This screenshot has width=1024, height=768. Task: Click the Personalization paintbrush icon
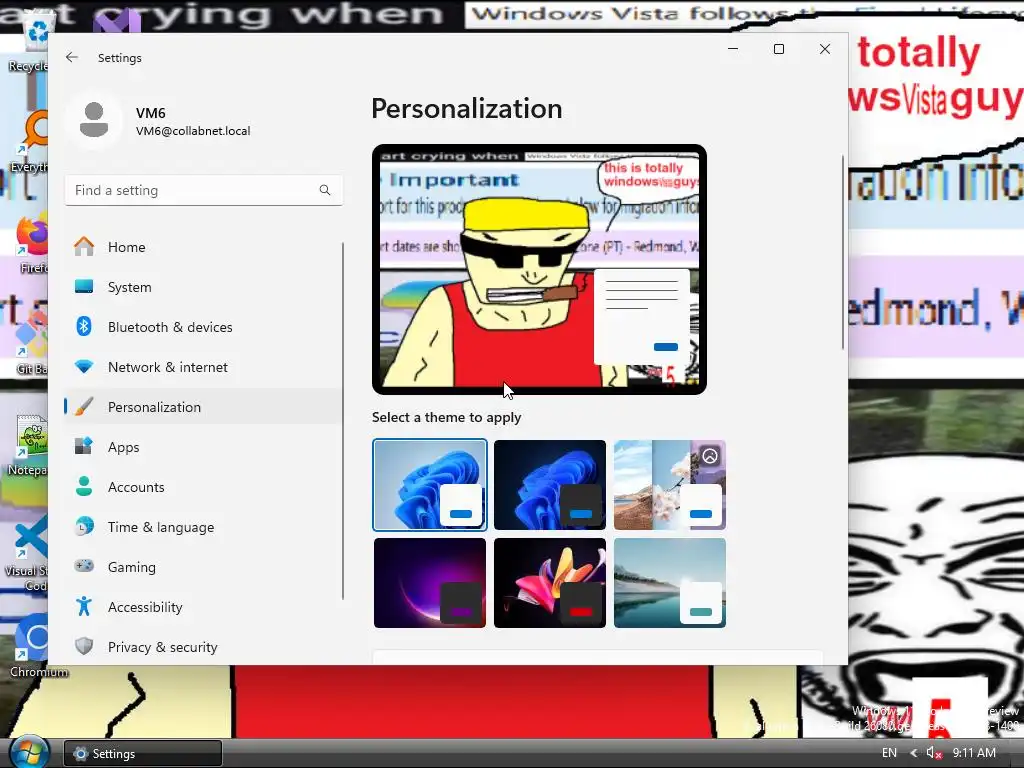[84, 407]
